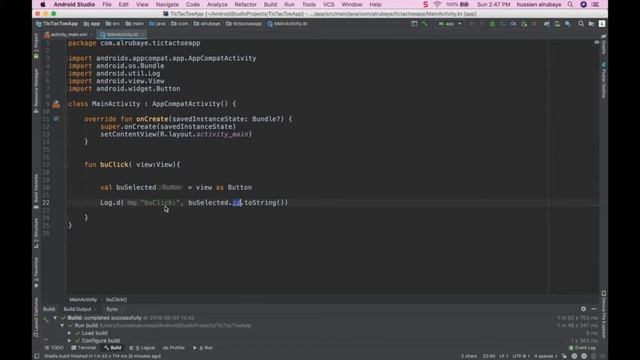Collapse the onCreate function fold marker

tap(66, 119)
